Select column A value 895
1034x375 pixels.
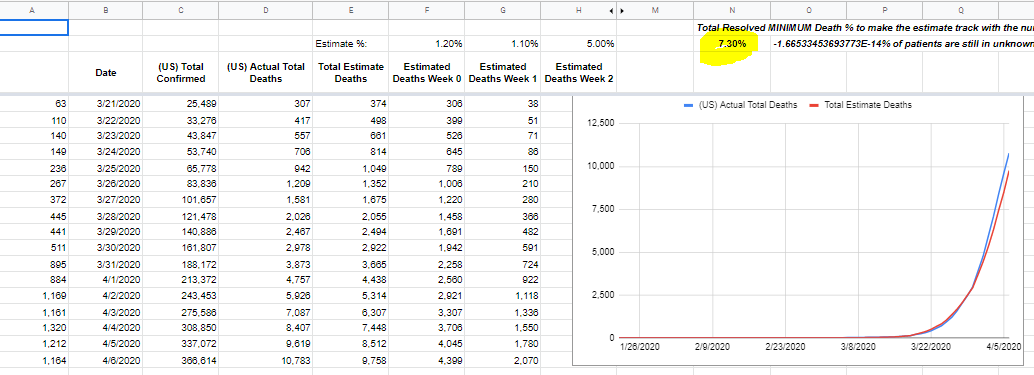click(x=34, y=264)
